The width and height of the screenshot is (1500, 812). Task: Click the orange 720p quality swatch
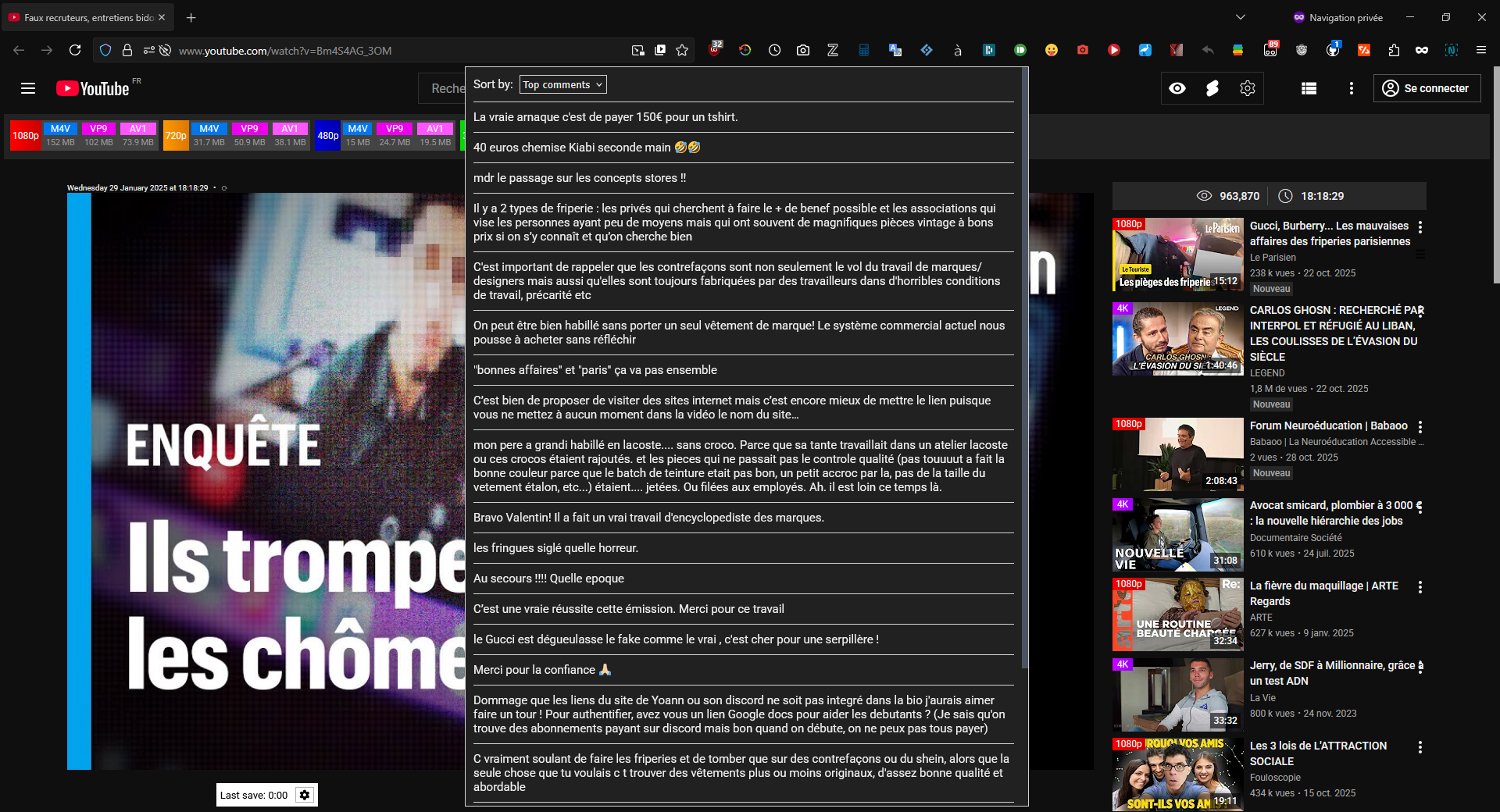pyautogui.click(x=176, y=135)
